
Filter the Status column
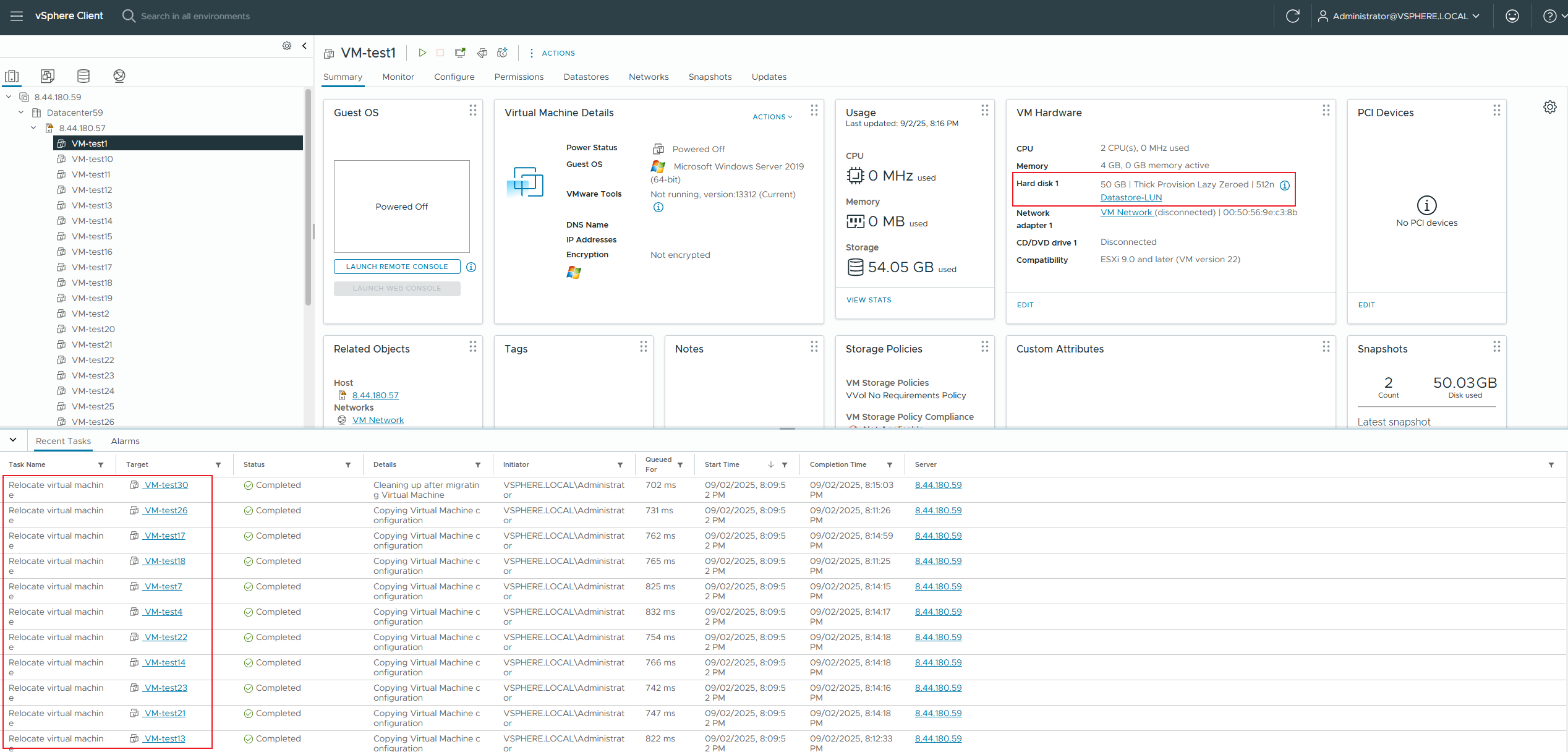pos(348,465)
